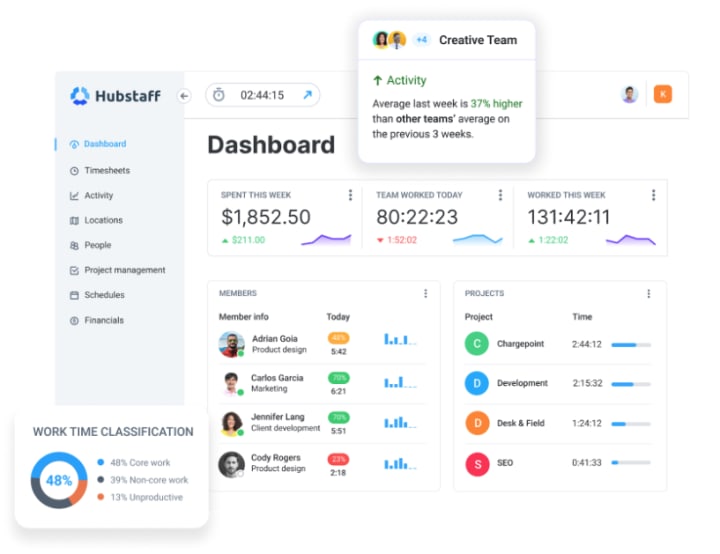
Task: Click the 131:42:11 worked this week value
Action: point(568,217)
